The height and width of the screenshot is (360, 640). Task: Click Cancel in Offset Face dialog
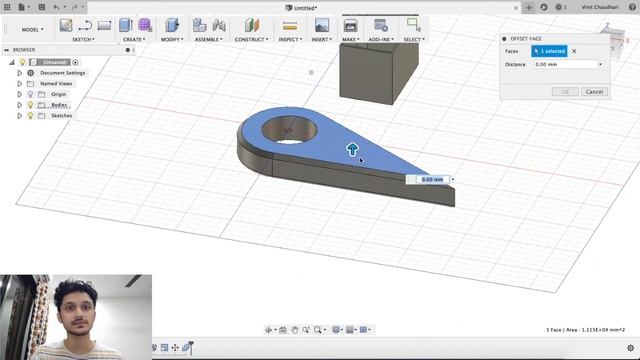click(594, 92)
